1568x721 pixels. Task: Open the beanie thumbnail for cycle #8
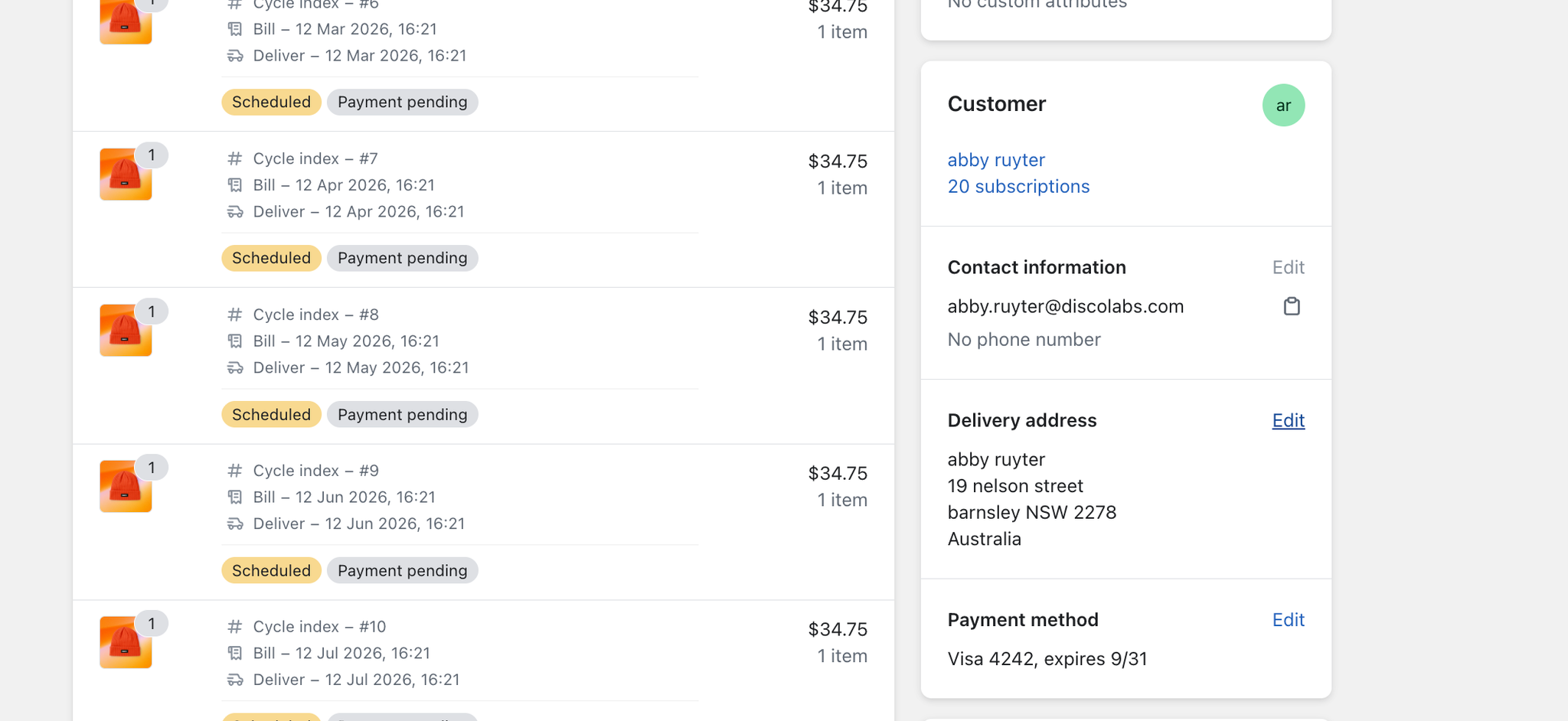(x=126, y=331)
